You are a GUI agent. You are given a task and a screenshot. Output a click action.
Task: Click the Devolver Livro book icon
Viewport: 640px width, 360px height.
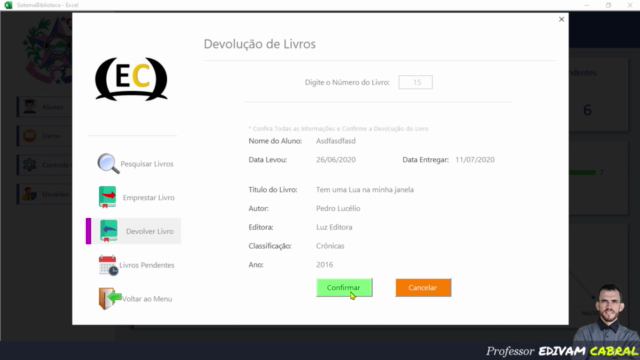[x=108, y=231]
